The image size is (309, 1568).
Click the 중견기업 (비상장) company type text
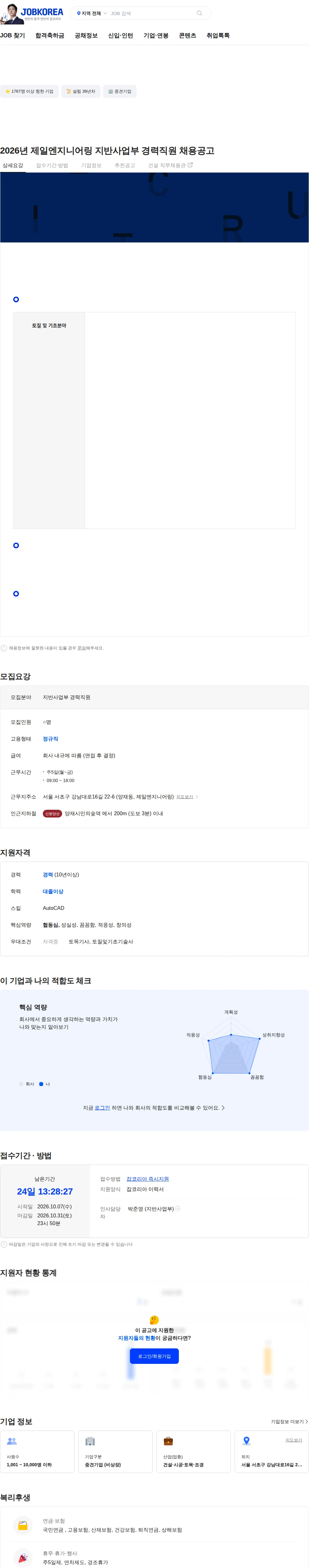[x=103, y=1465]
